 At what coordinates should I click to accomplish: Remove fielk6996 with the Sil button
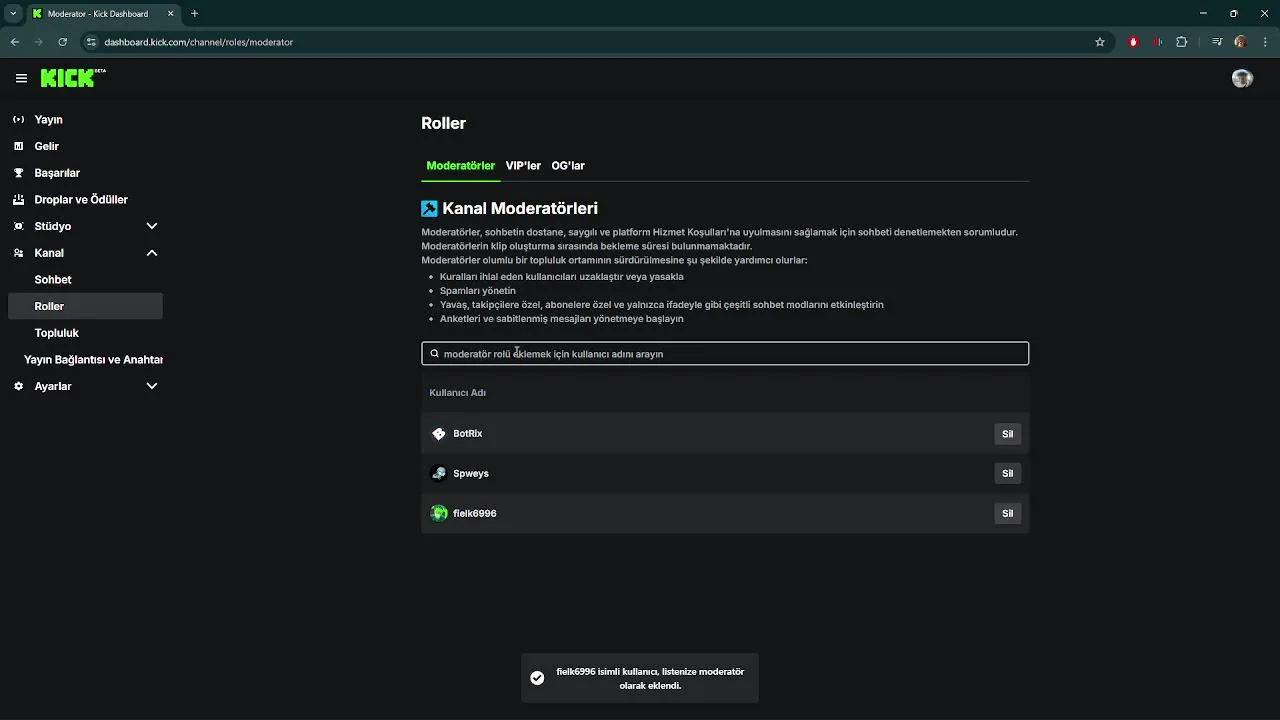coord(1007,514)
